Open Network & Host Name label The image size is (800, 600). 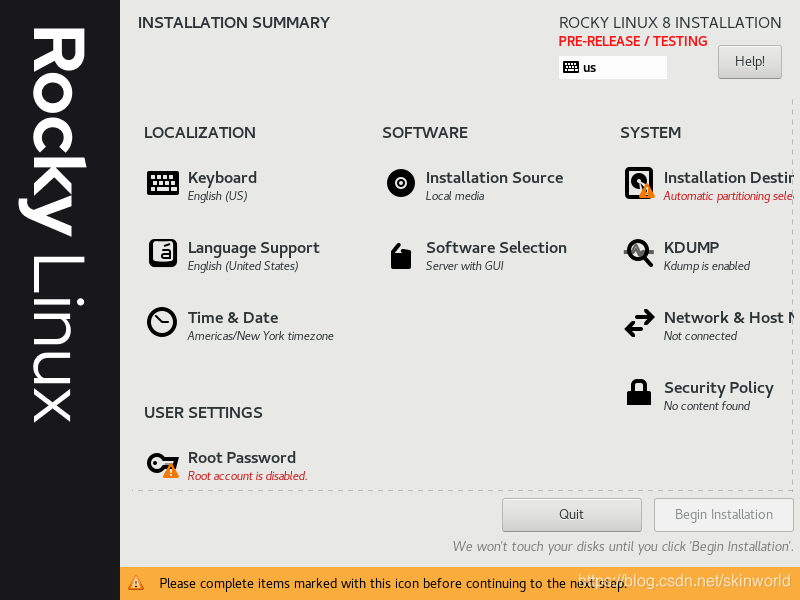tap(729, 317)
